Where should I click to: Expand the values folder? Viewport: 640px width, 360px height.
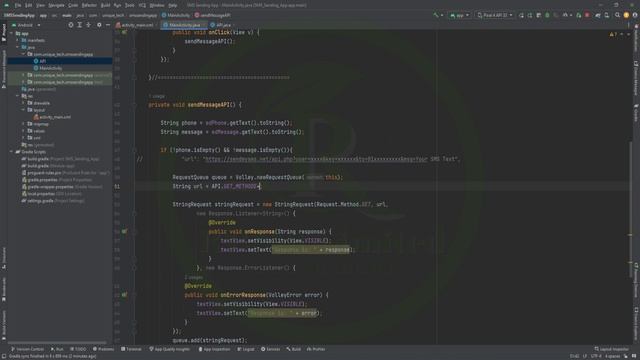[x=23, y=131]
